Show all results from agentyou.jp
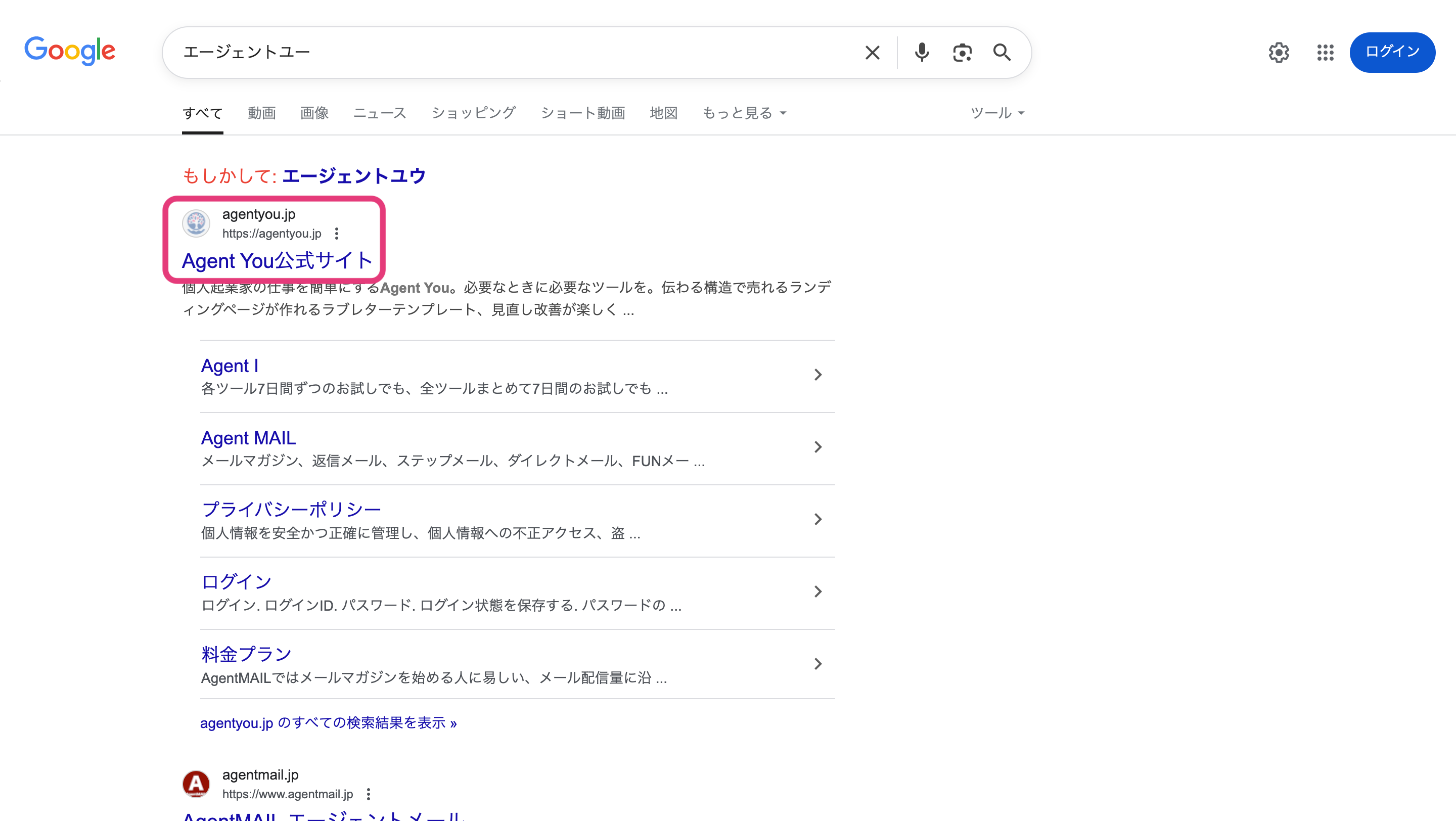Screen dimensions: 1456x821 pos(329,723)
